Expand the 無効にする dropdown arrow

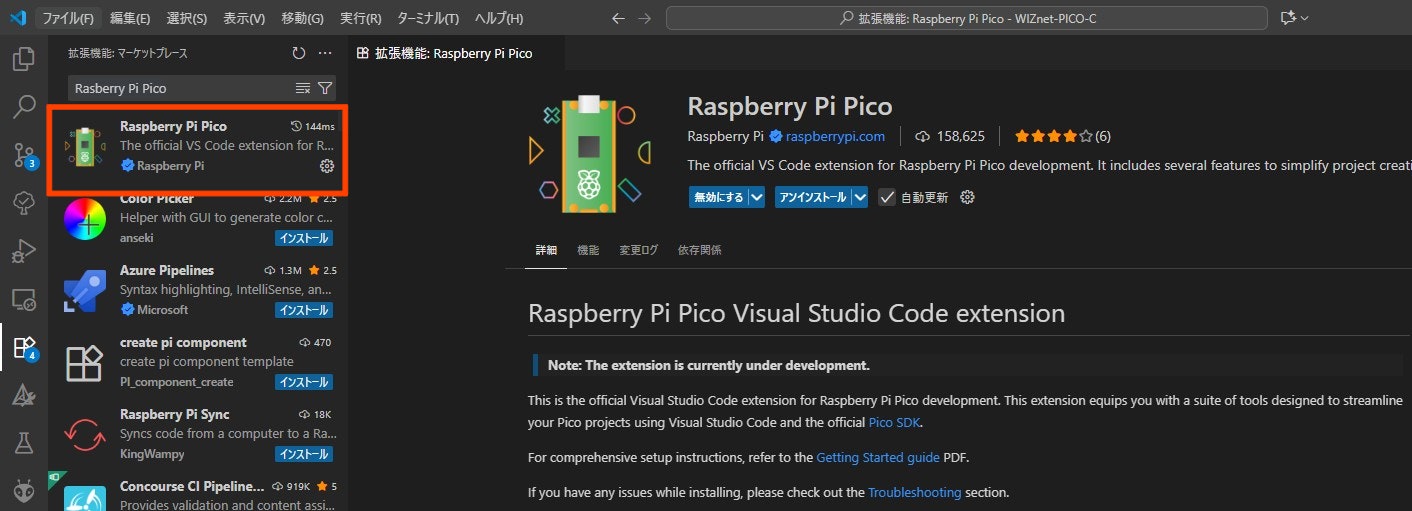[757, 197]
